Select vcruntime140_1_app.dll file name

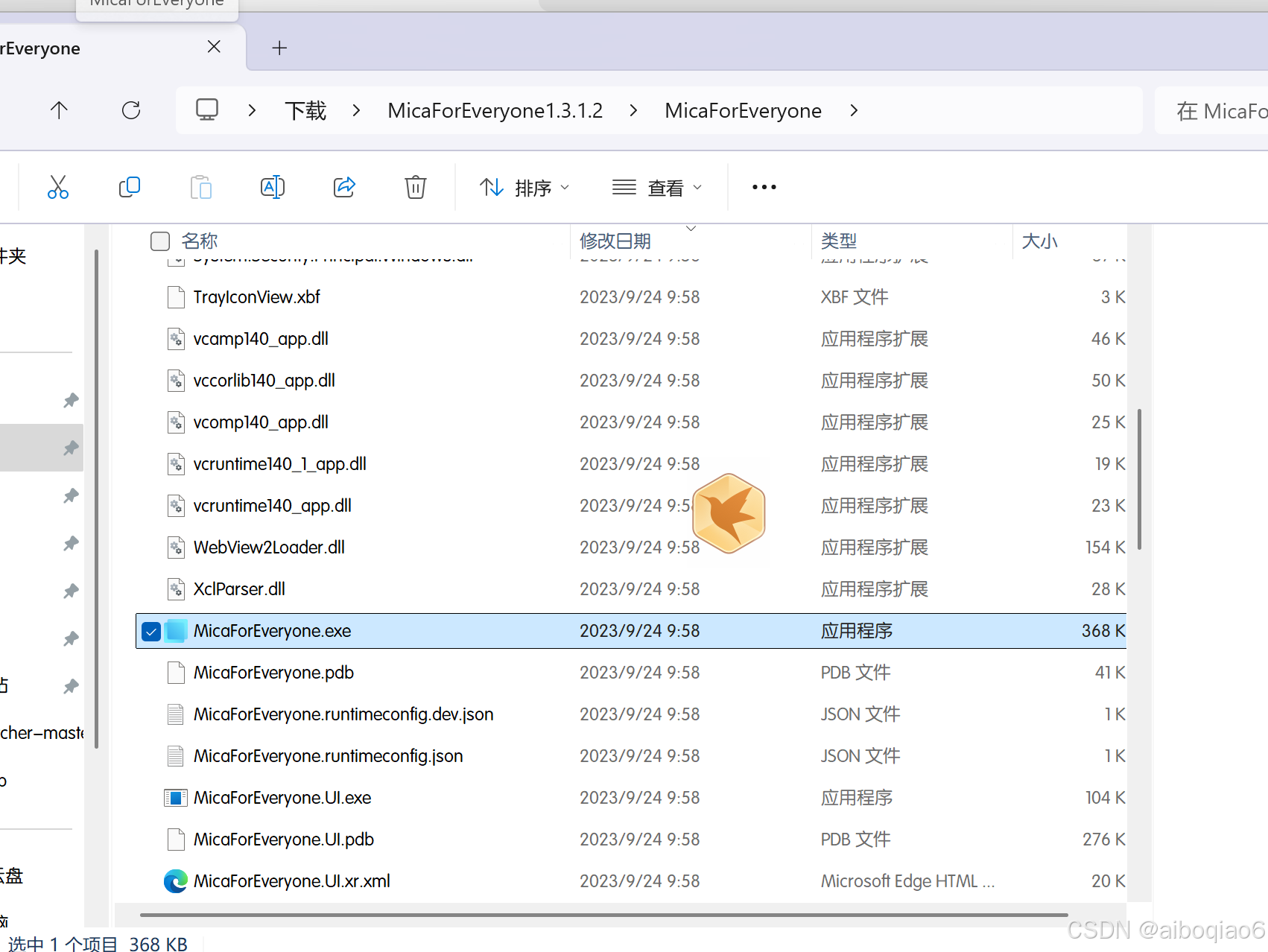click(279, 464)
